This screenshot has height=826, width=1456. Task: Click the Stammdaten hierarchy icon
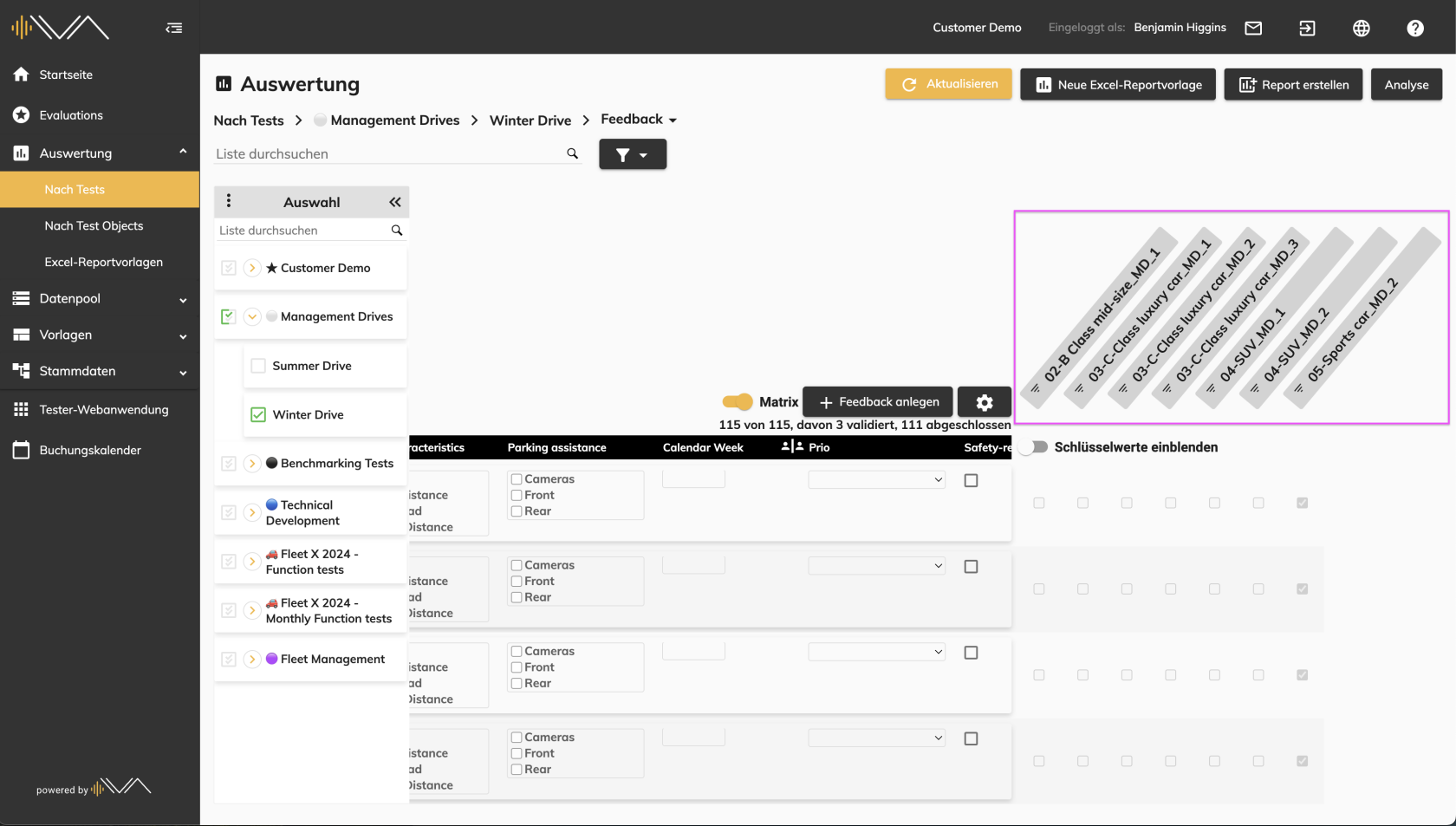[x=22, y=371]
